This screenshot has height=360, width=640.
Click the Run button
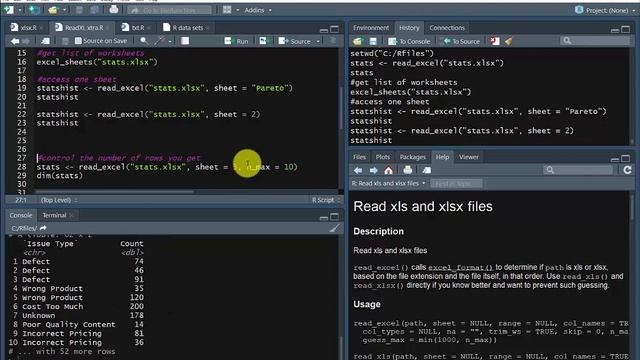[237, 41]
